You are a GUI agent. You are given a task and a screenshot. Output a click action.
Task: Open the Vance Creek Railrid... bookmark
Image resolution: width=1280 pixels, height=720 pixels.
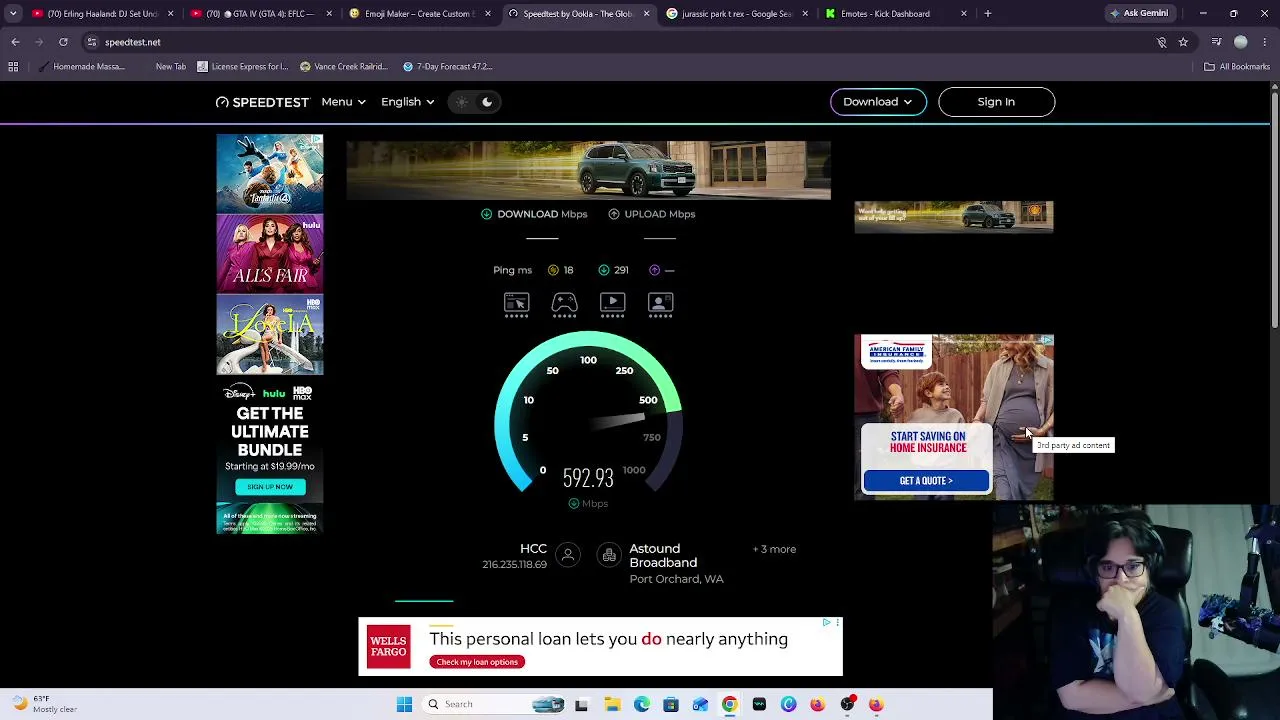pos(343,67)
